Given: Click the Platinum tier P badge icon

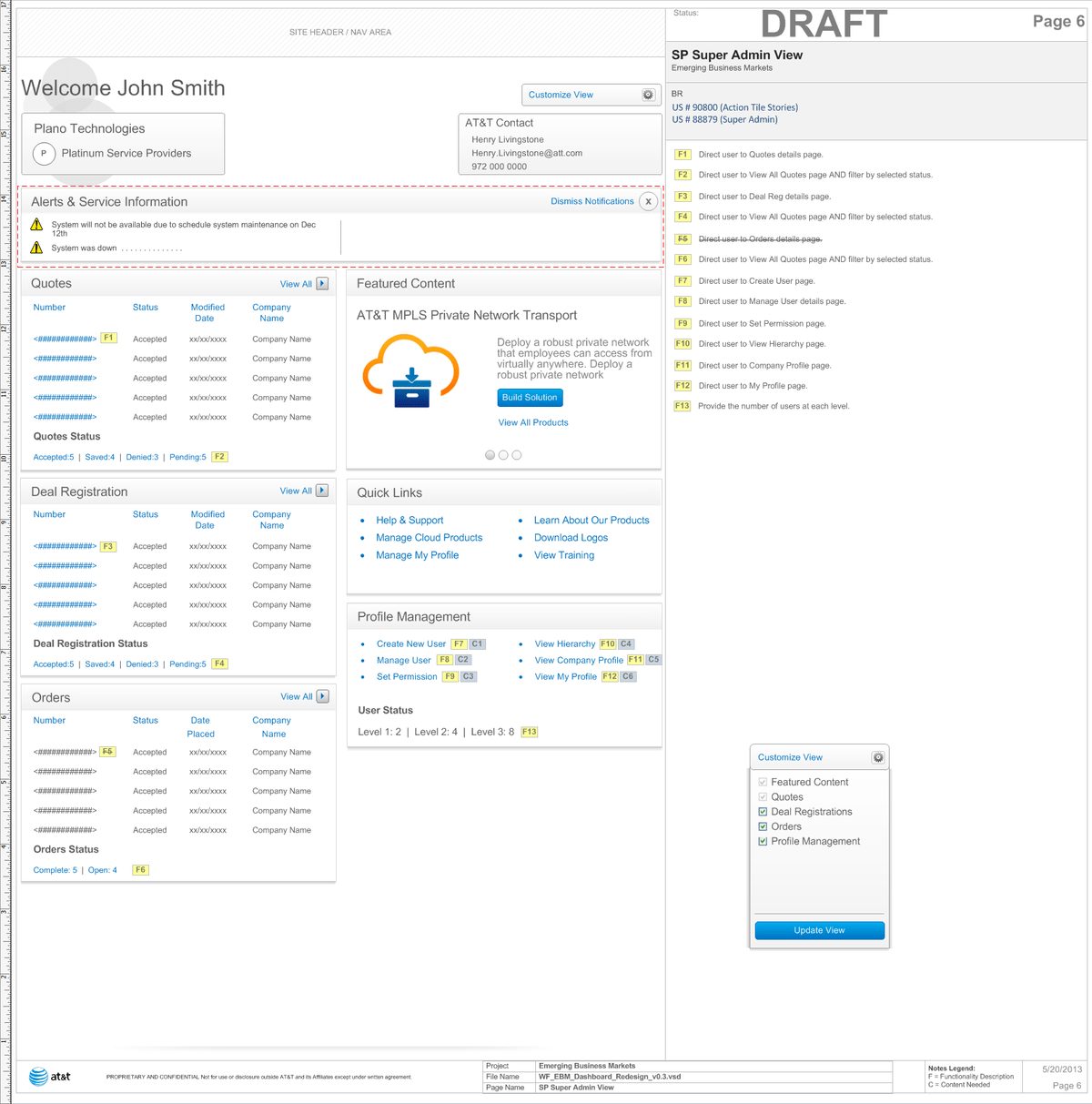Looking at the screenshot, I should click(x=44, y=154).
